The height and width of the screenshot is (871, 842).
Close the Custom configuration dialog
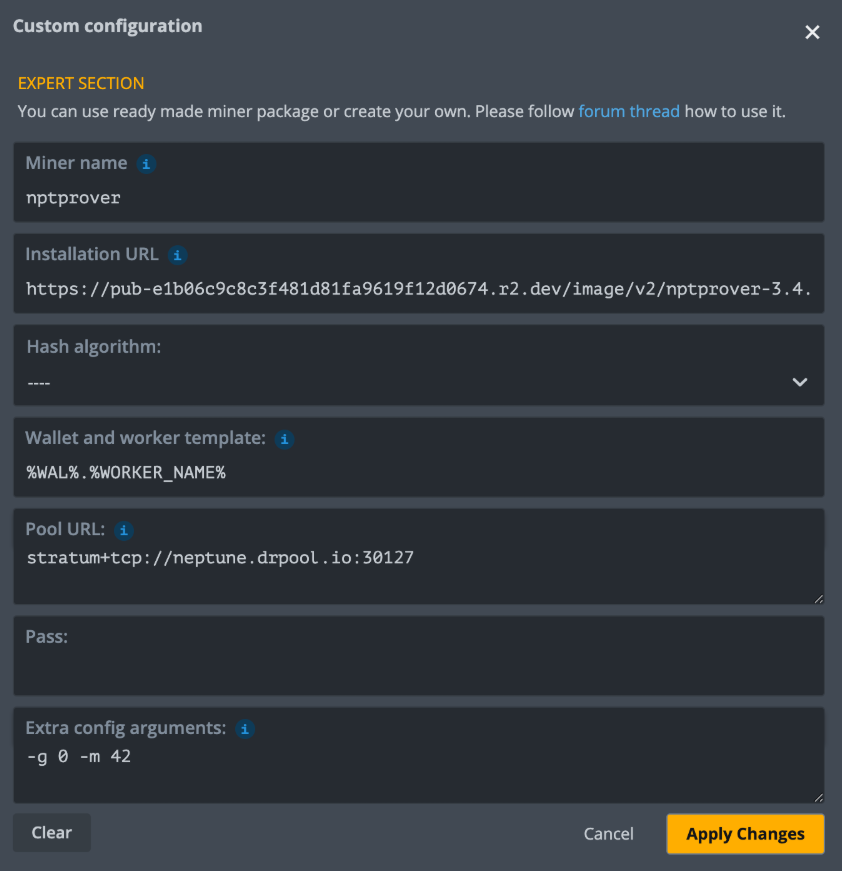812,32
